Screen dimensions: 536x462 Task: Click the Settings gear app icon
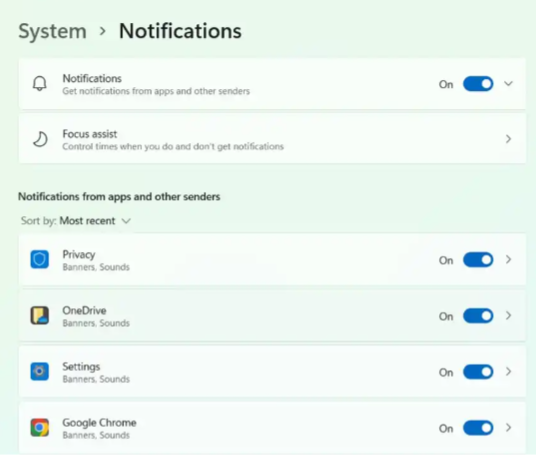tap(40, 371)
